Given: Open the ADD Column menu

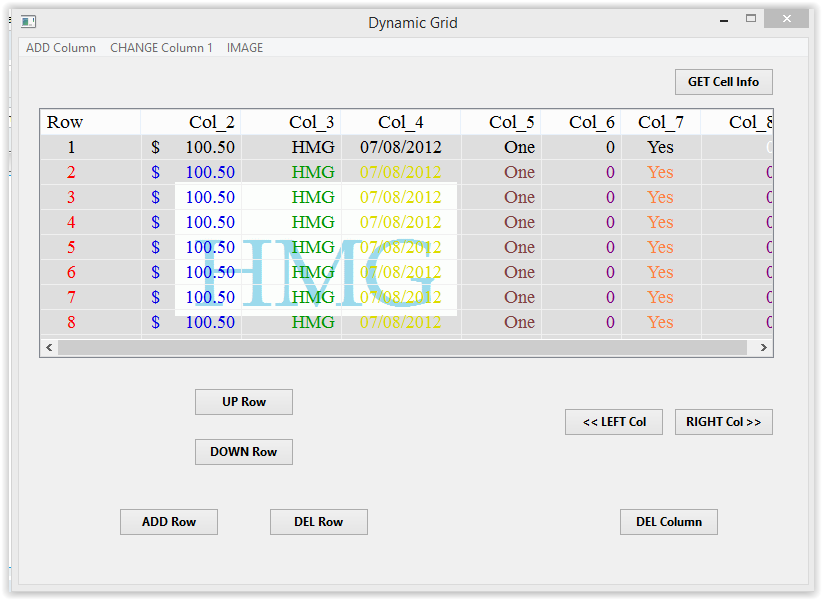Looking at the screenshot, I should tap(61, 48).
